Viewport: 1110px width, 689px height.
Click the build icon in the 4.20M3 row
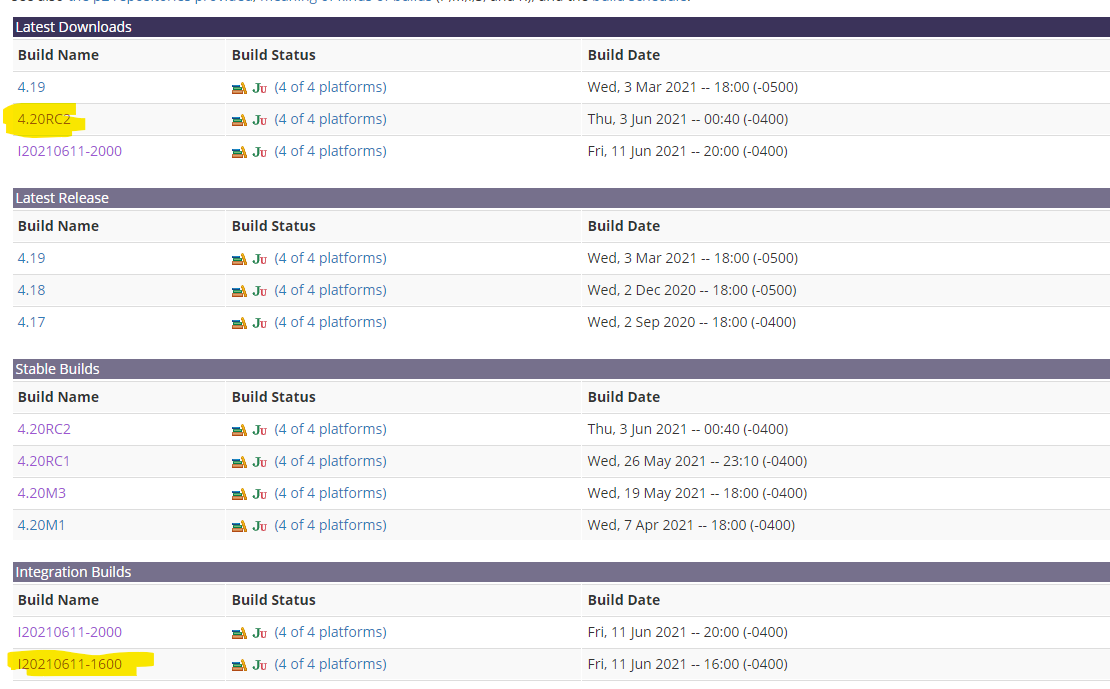coord(239,494)
